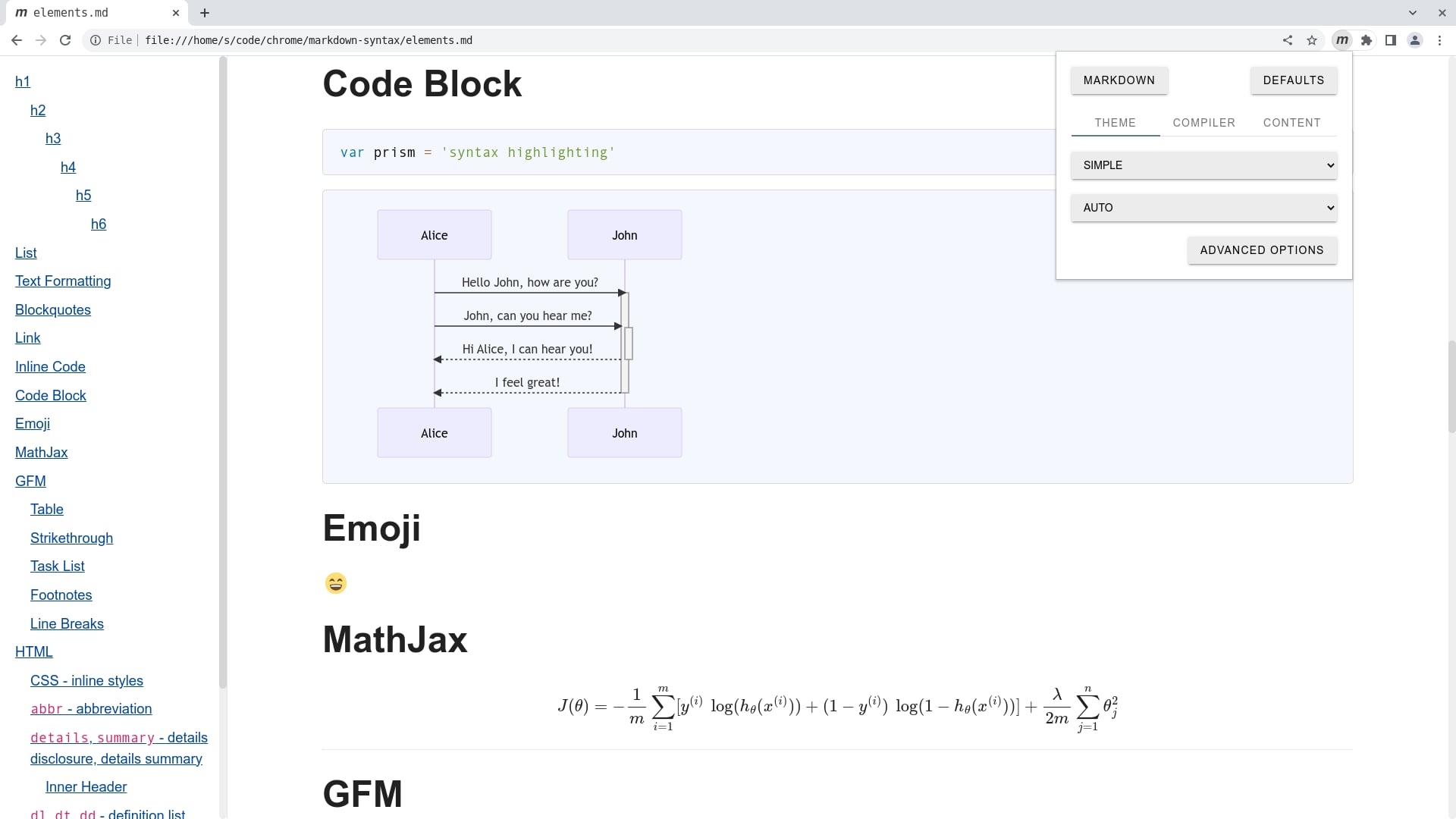The height and width of the screenshot is (819, 1456).
Task: Click the ADVANCED OPTIONS button
Action: point(1262,250)
